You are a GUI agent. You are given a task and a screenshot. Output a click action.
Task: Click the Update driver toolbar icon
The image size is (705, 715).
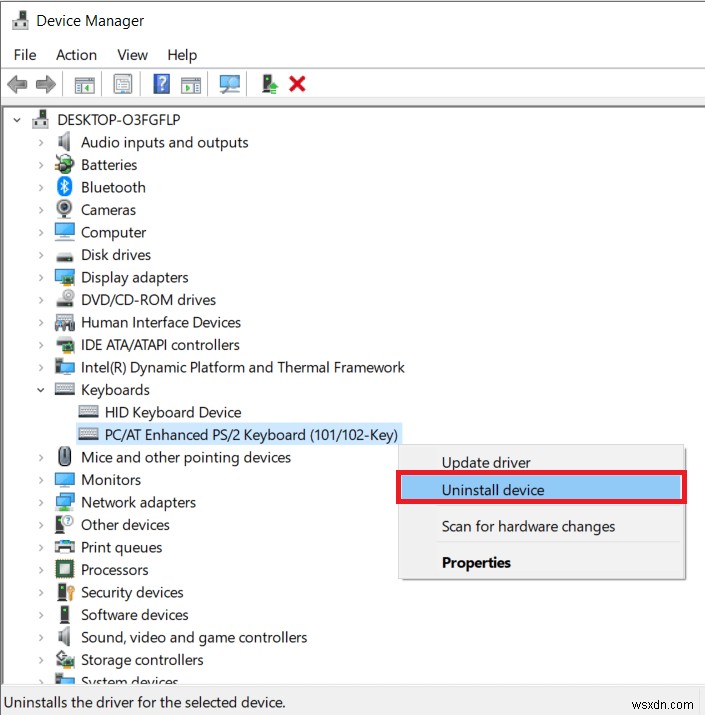[269, 84]
